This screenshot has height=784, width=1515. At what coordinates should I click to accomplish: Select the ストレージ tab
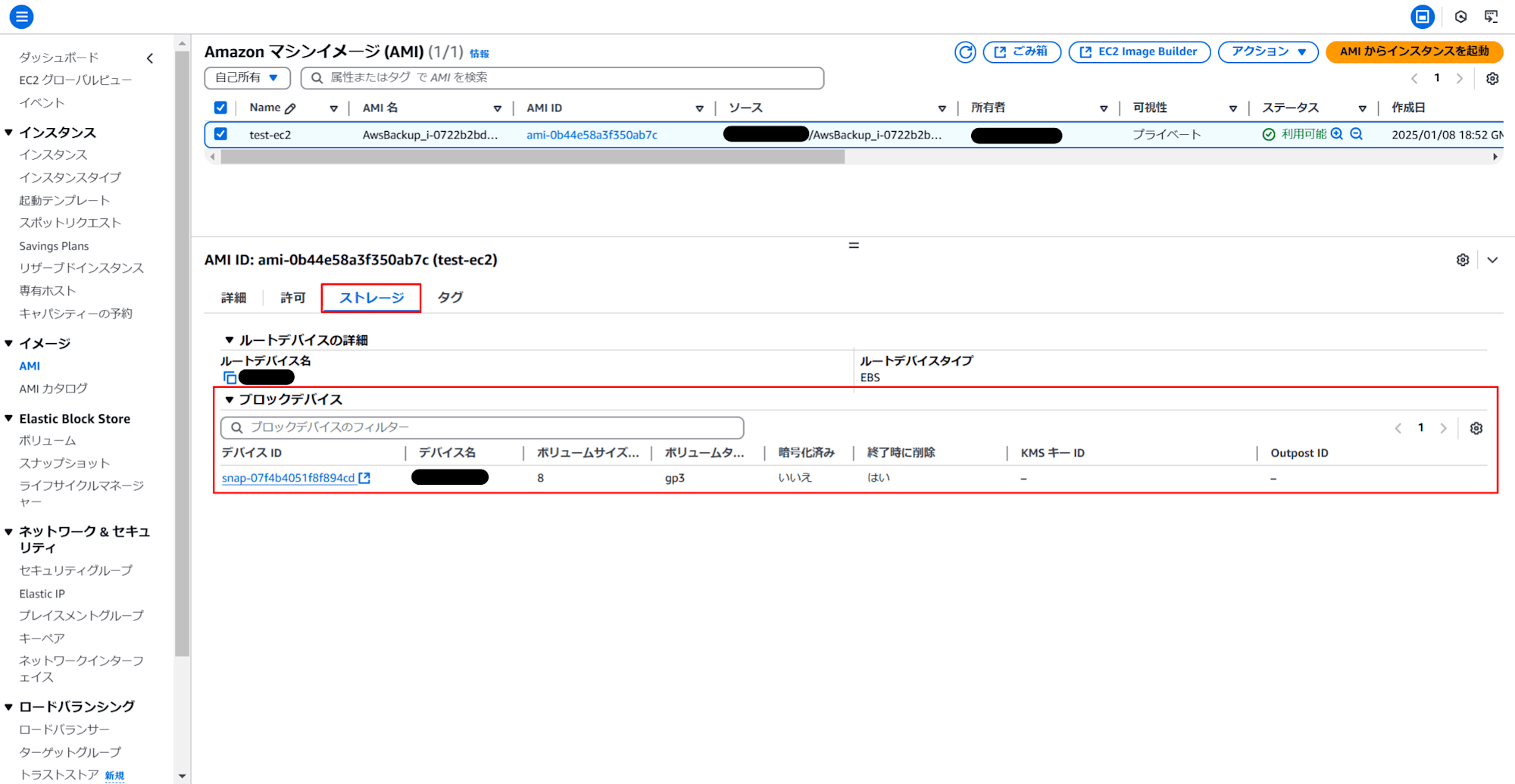click(371, 298)
